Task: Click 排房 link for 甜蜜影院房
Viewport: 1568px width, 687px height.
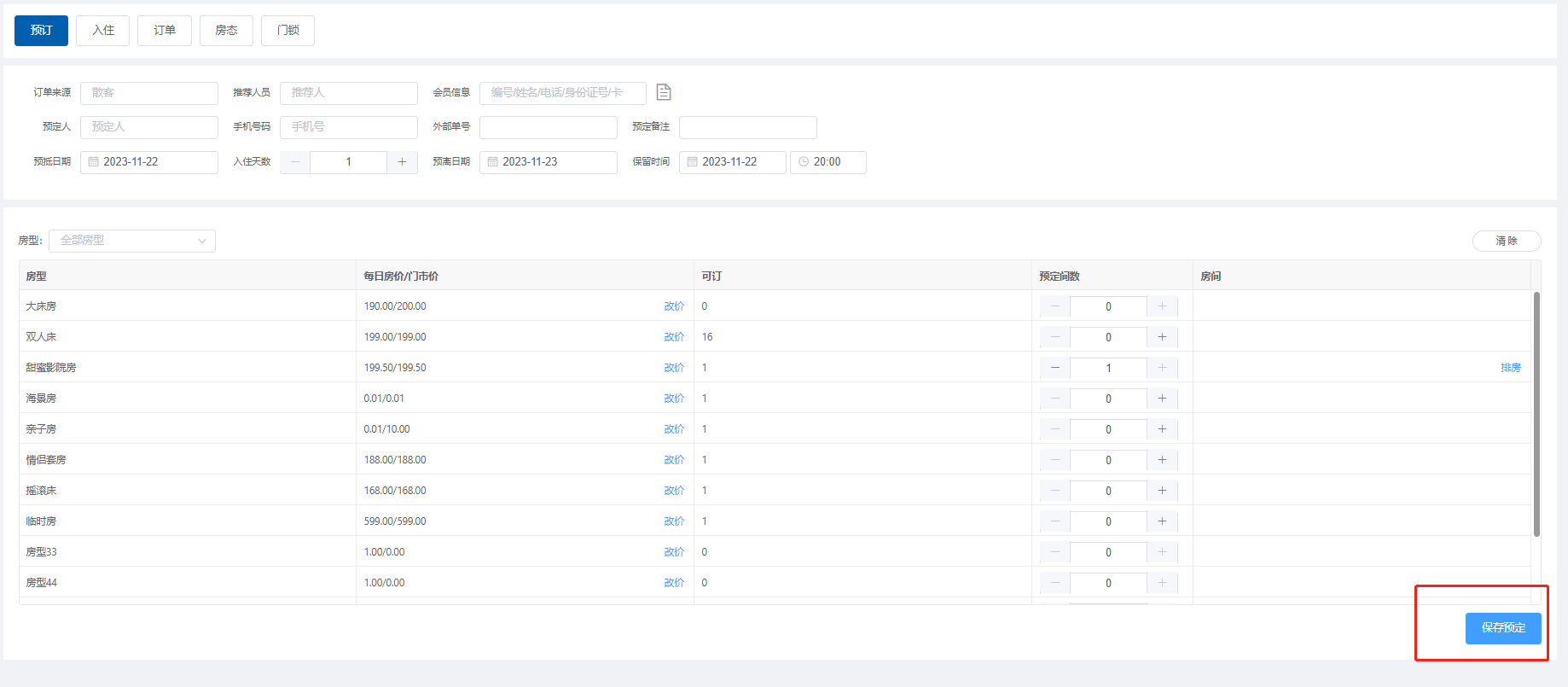Action: 1511,368
